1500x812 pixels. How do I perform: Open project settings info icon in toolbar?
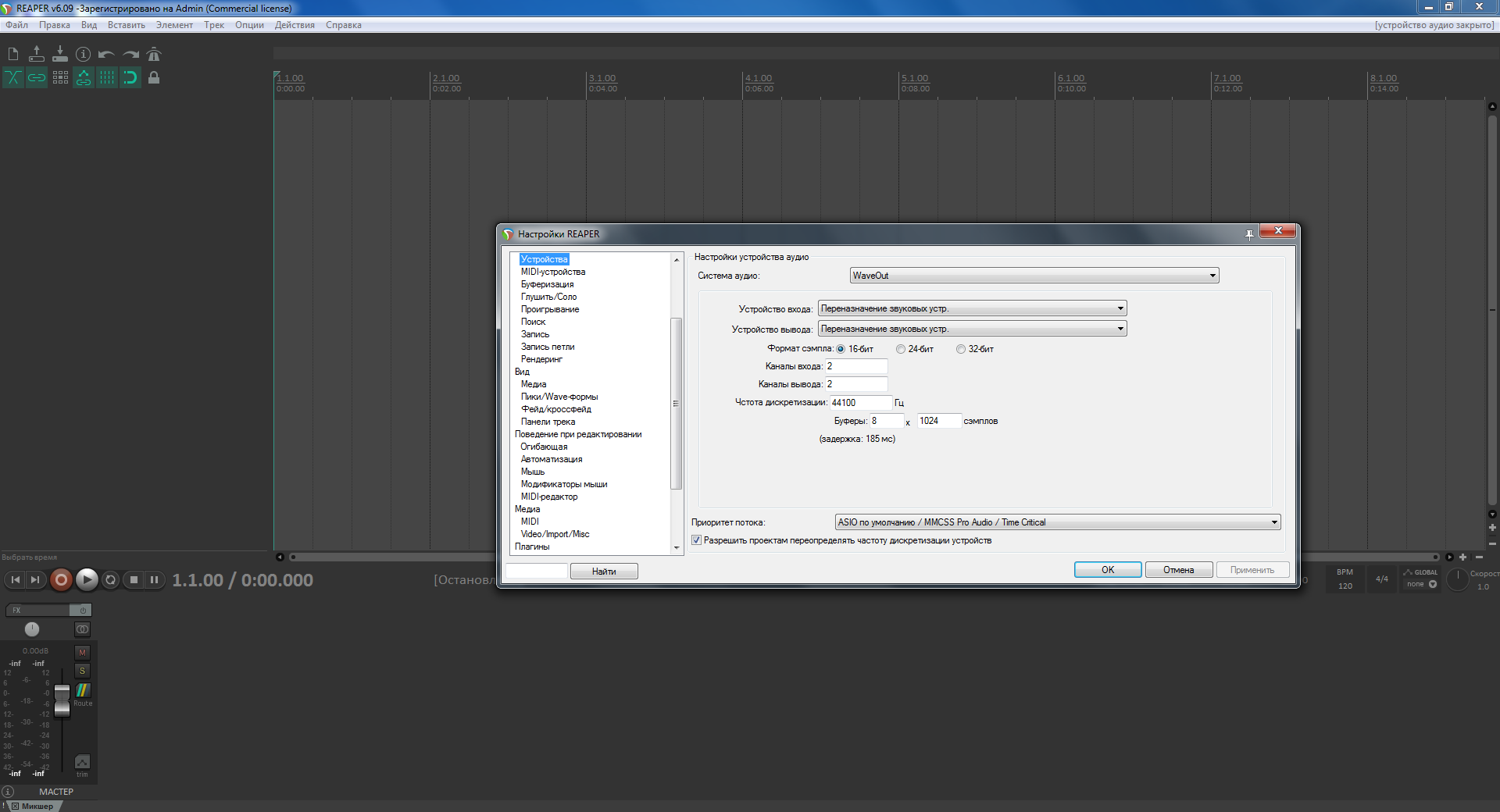pyautogui.click(x=84, y=54)
